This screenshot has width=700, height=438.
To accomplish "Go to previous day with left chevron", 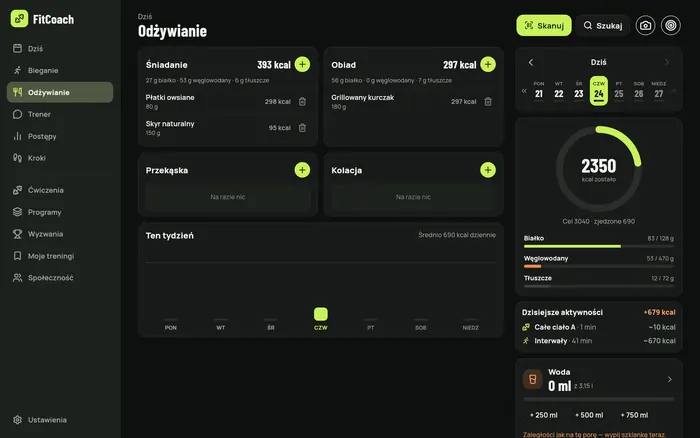I will [x=531, y=63].
